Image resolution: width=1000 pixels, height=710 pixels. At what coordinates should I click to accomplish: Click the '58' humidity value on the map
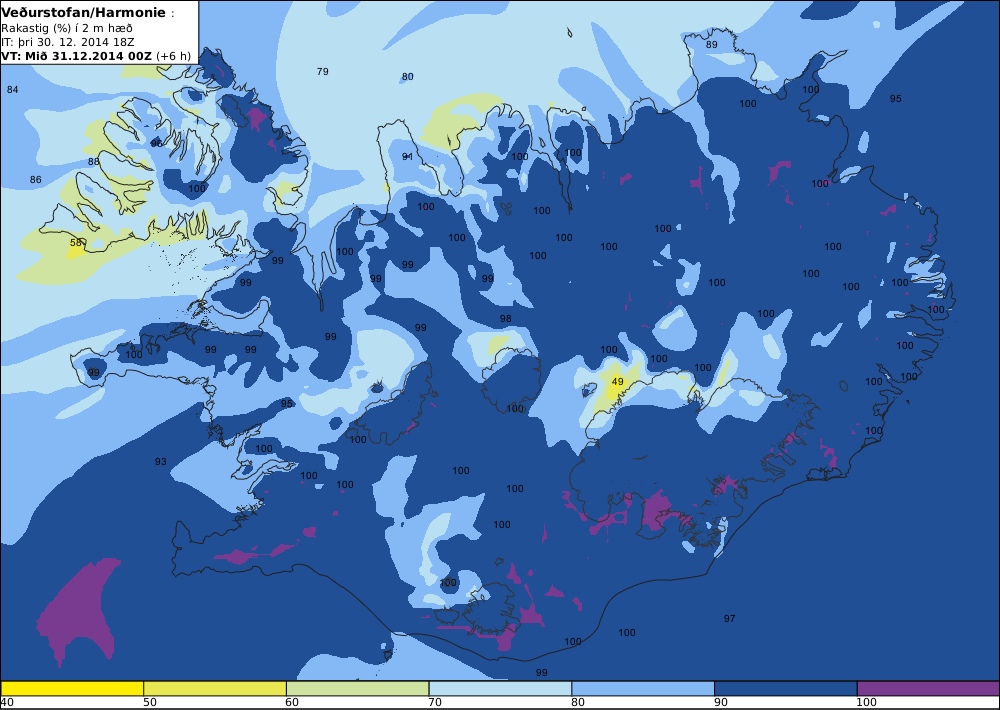[x=76, y=242]
